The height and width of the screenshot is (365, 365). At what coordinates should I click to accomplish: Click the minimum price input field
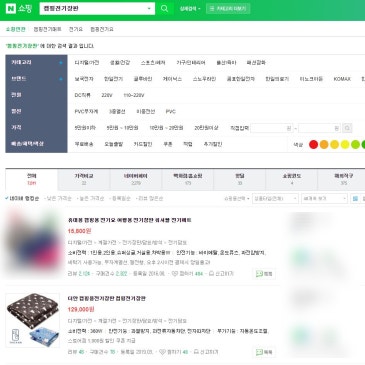click(272, 128)
